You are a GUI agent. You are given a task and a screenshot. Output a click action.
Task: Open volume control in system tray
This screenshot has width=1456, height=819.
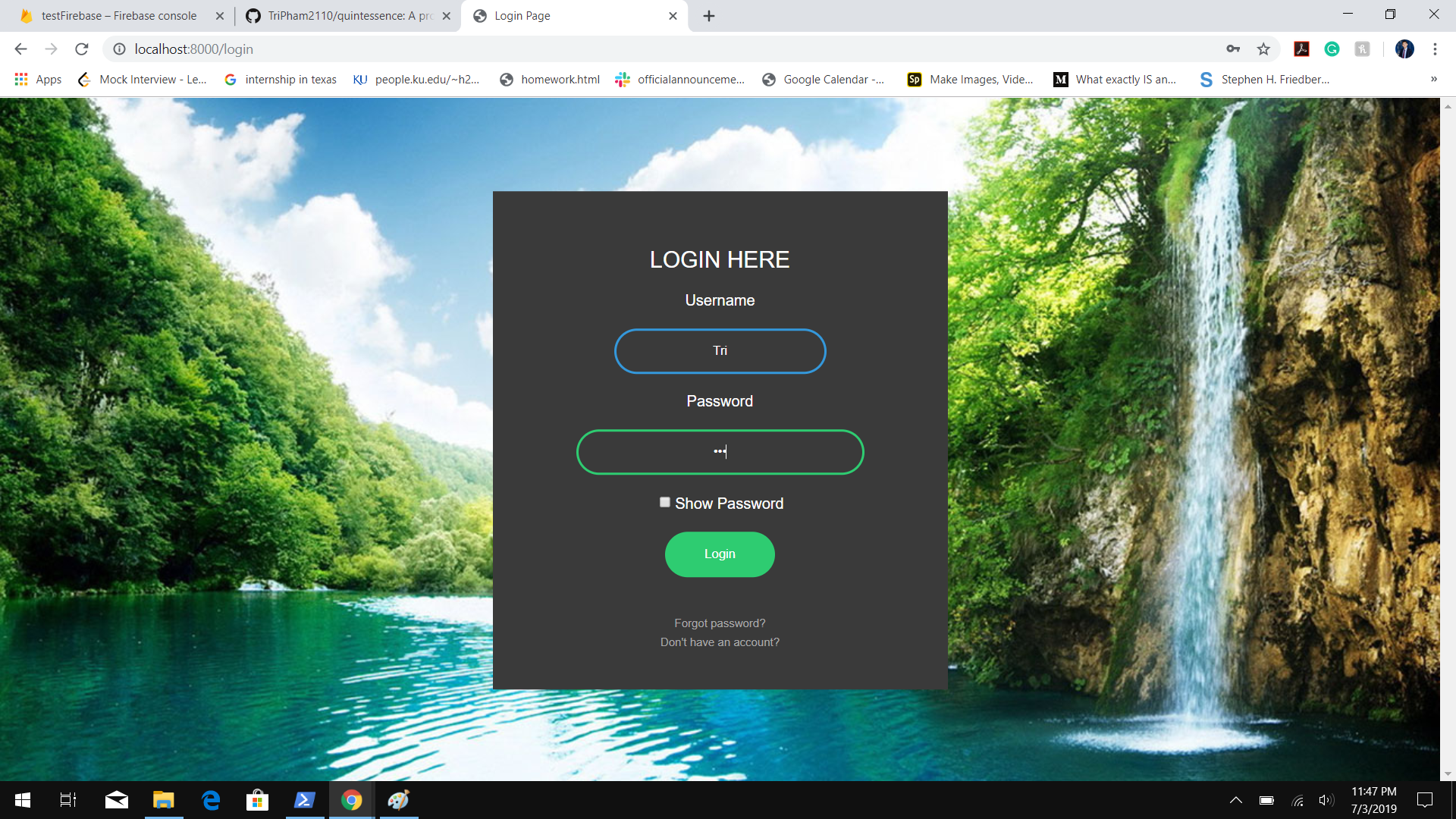[1326, 800]
